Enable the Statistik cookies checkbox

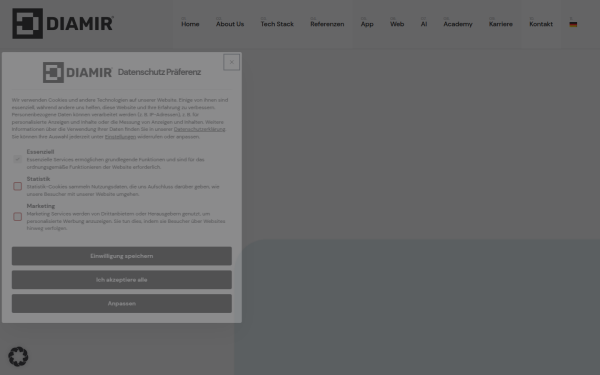[18, 186]
